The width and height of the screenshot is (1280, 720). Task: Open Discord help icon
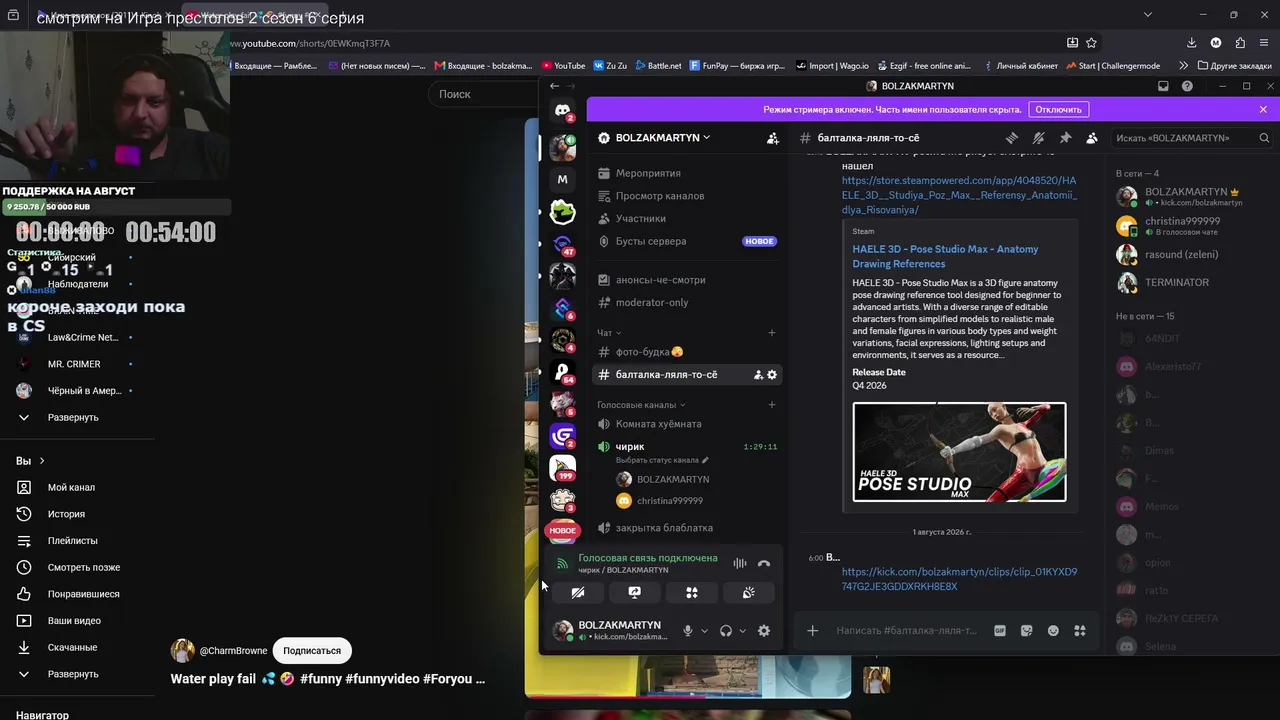point(1187,86)
